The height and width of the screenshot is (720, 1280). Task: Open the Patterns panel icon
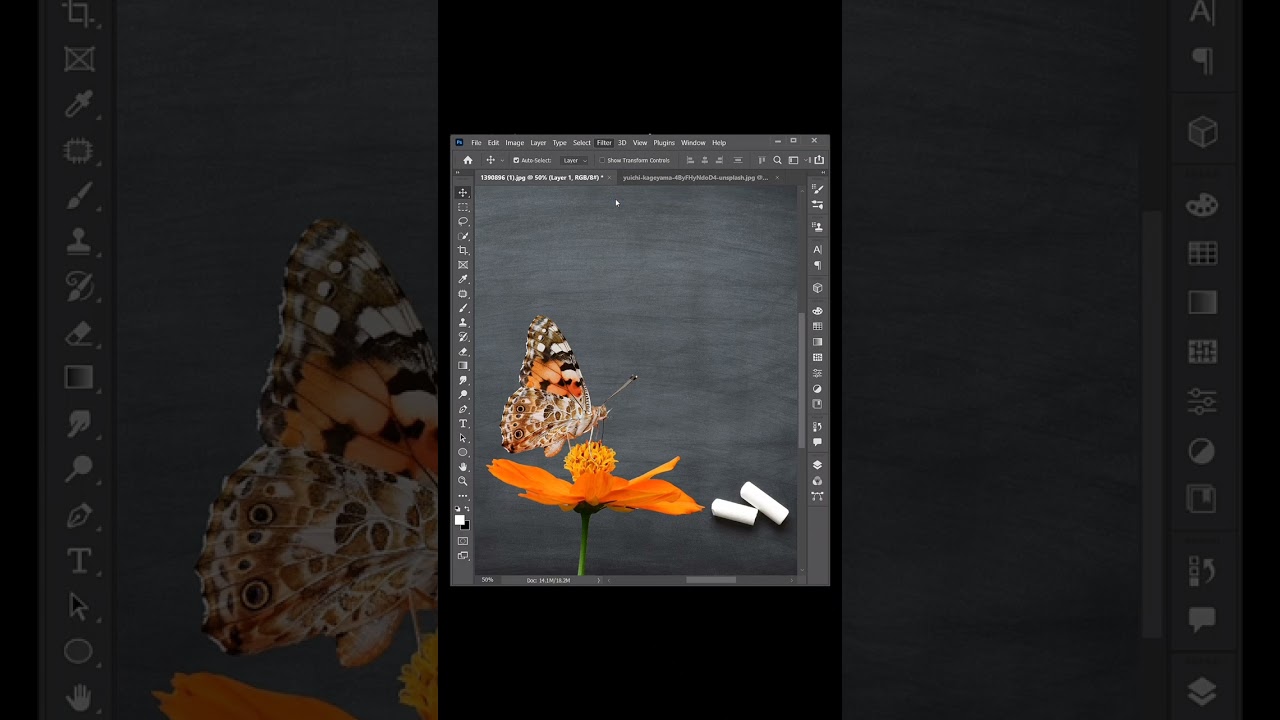pos(817,357)
